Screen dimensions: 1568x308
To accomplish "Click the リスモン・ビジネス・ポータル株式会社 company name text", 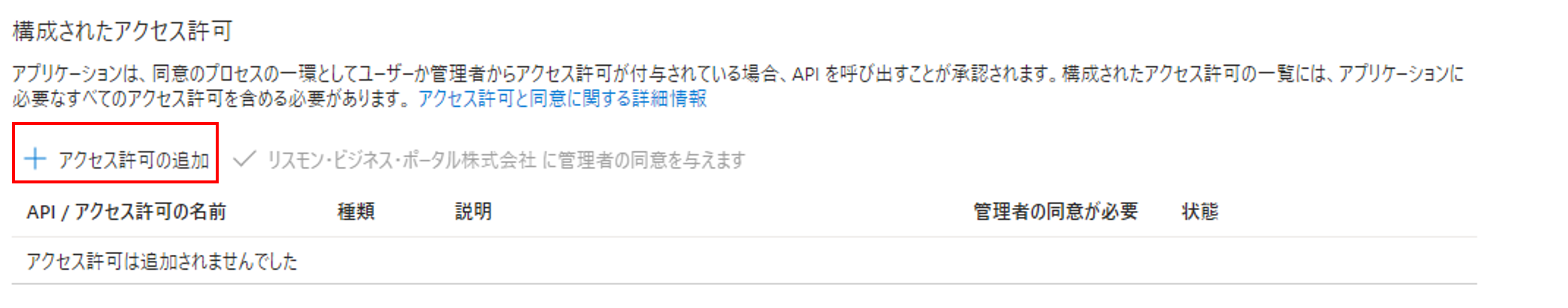I will point(402,160).
